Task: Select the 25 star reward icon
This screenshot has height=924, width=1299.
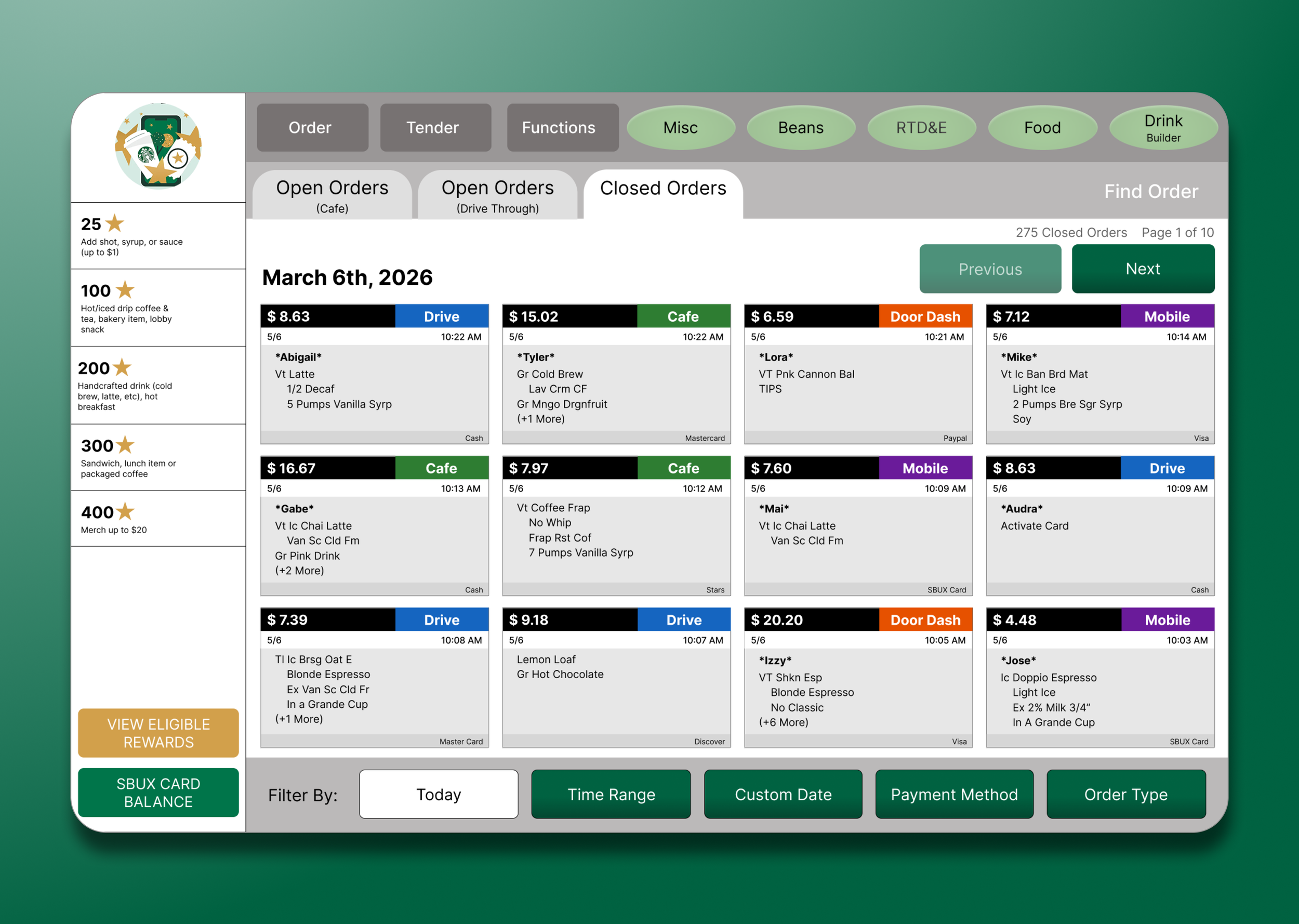Action: pyautogui.click(x=115, y=223)
